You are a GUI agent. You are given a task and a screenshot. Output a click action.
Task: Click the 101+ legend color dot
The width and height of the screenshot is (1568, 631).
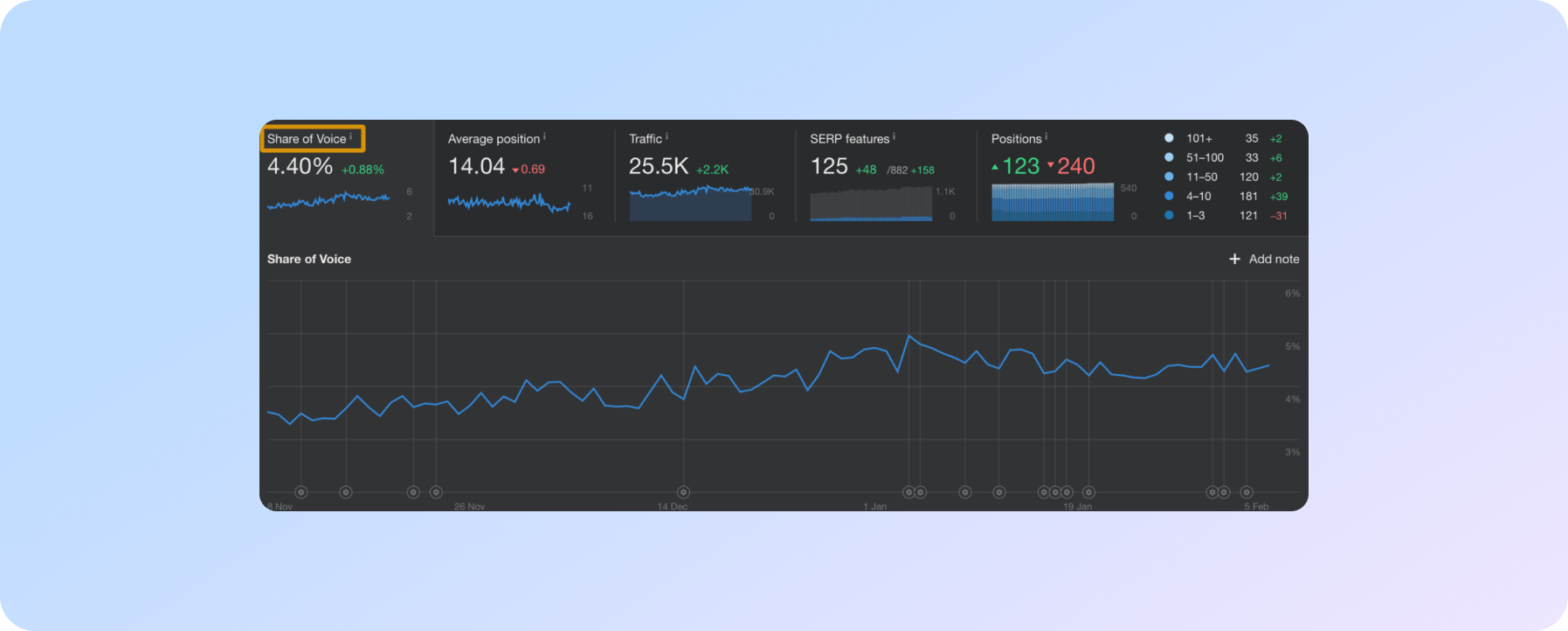[1169, 138]
